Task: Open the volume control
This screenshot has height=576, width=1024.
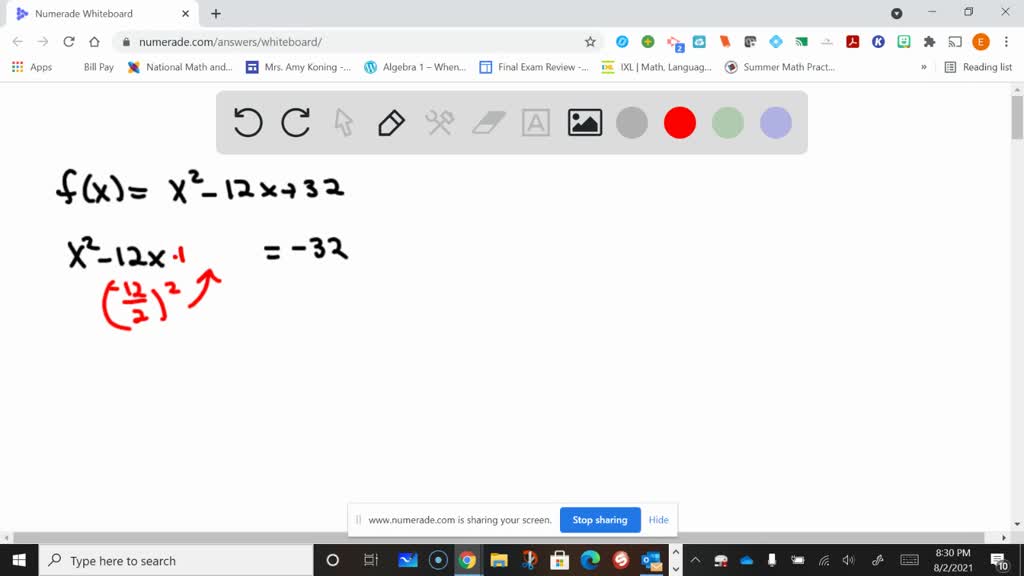Action: click(848, 560)
